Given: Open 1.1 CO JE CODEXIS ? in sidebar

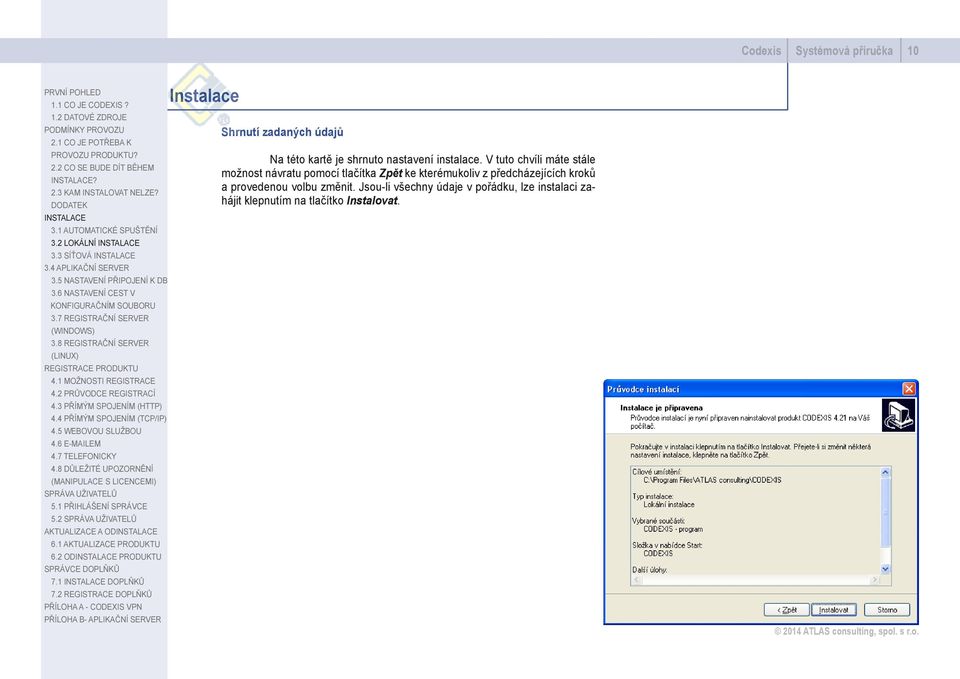Looking at the screenshot, I should [x=90, y=105].
